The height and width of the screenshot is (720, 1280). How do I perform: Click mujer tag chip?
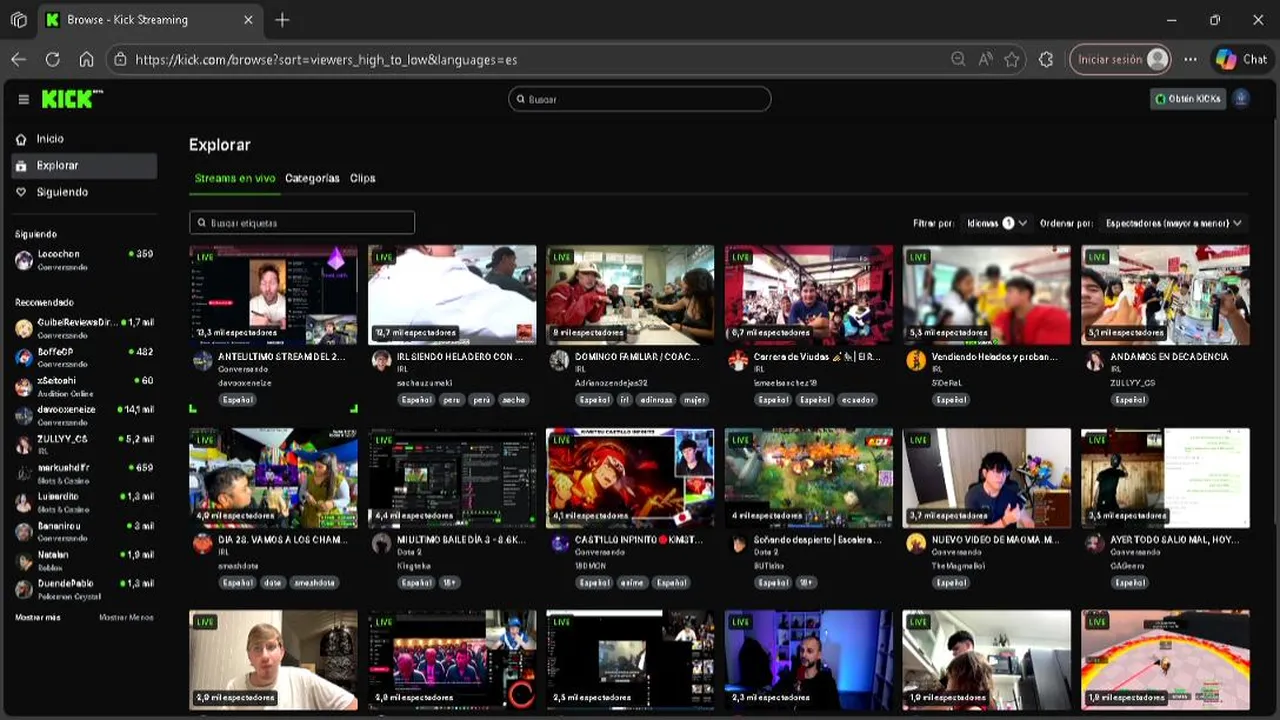click(694, 399)
